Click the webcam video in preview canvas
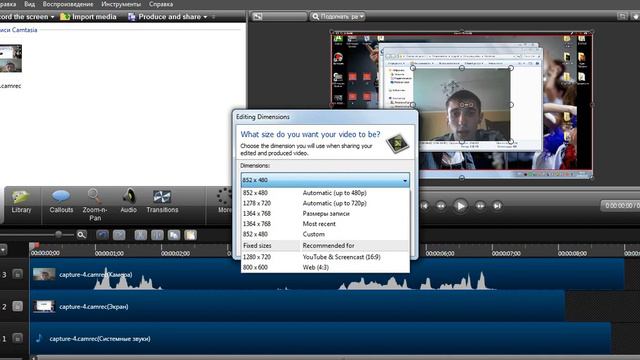The image size is (640, 360). click(x=462, y=105)
